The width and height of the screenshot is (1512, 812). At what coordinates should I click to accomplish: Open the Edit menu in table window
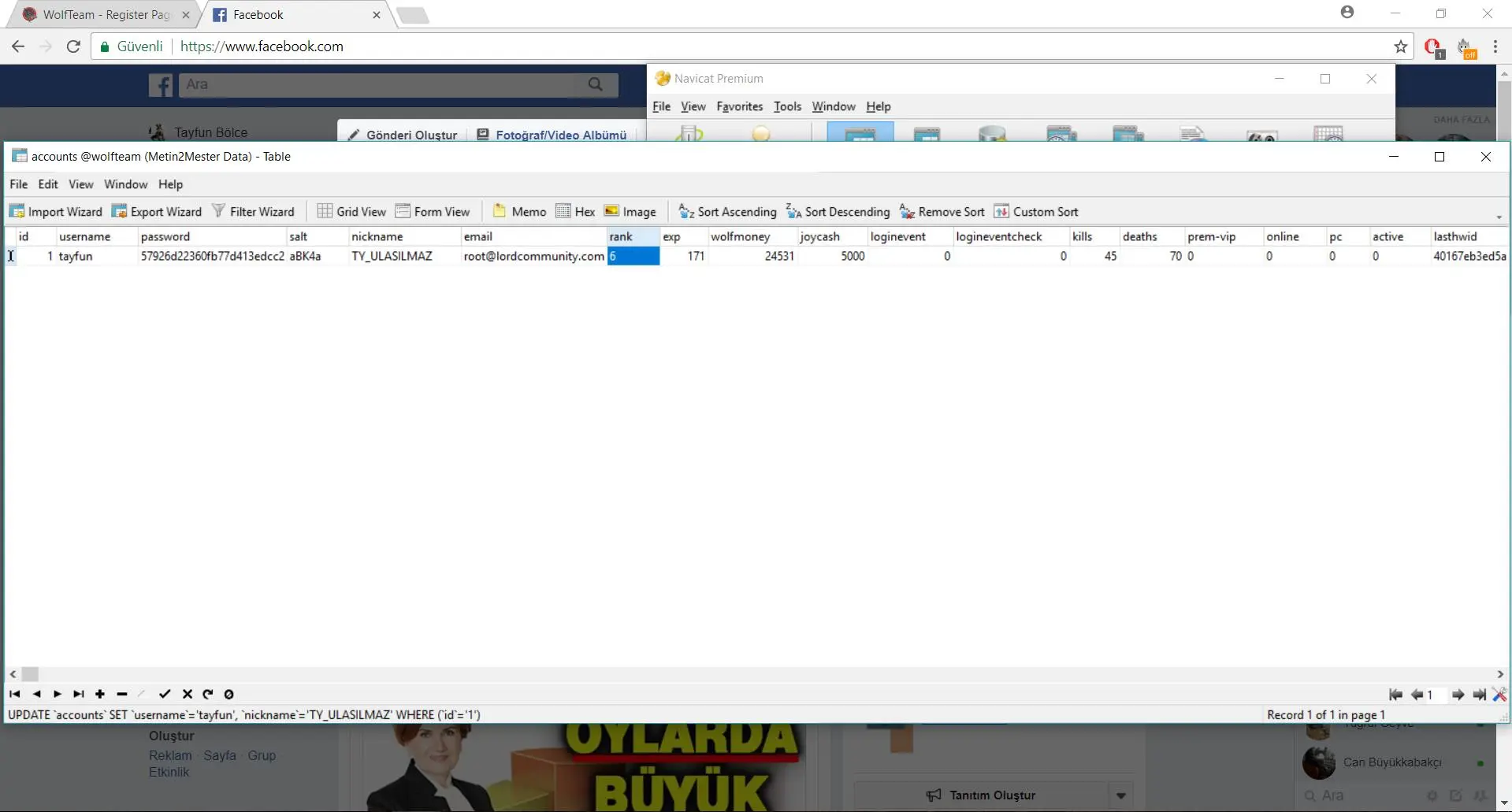click(x=48, y=184)
